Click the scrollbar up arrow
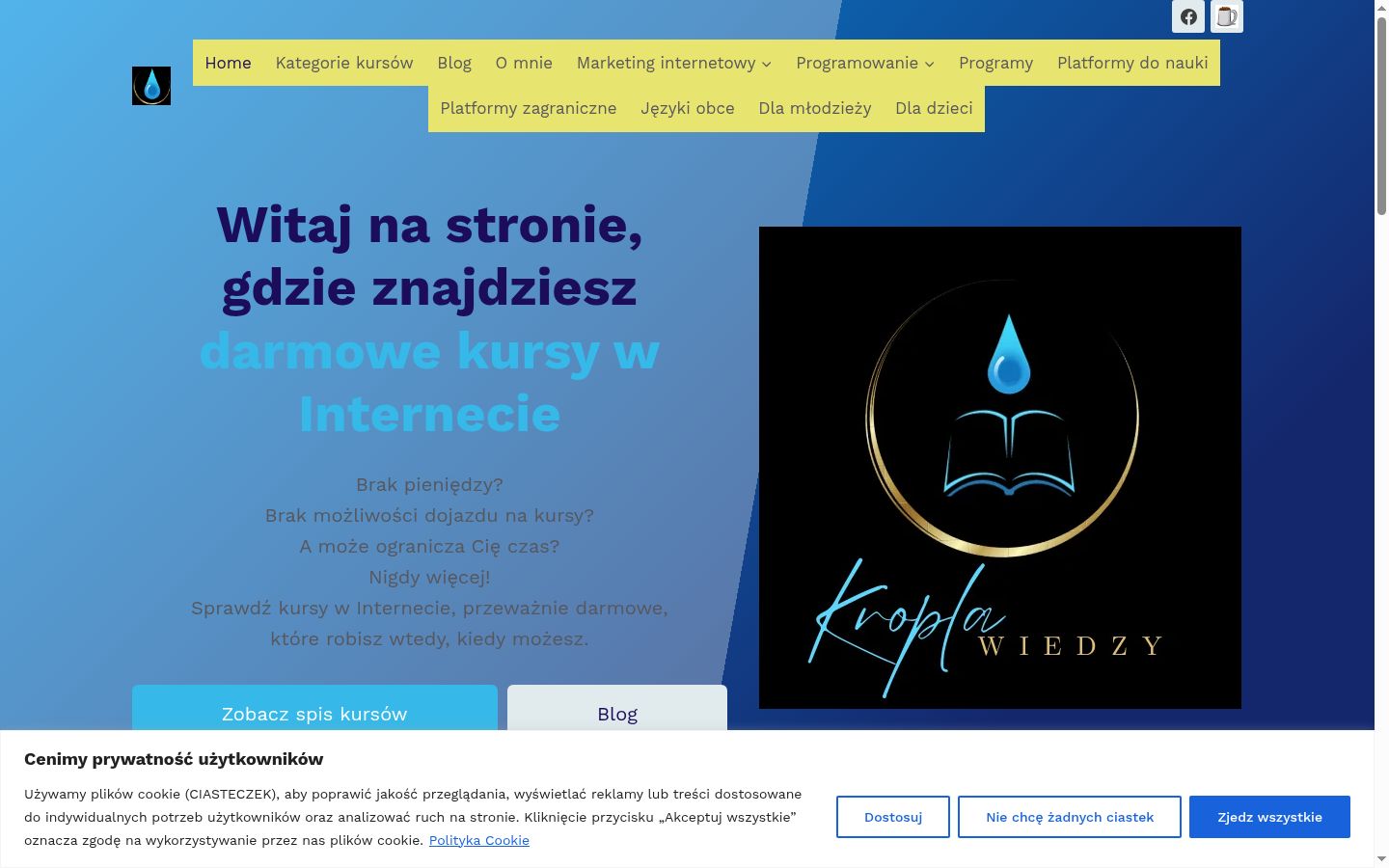The image size is (1389, 868). [1381, 8]
